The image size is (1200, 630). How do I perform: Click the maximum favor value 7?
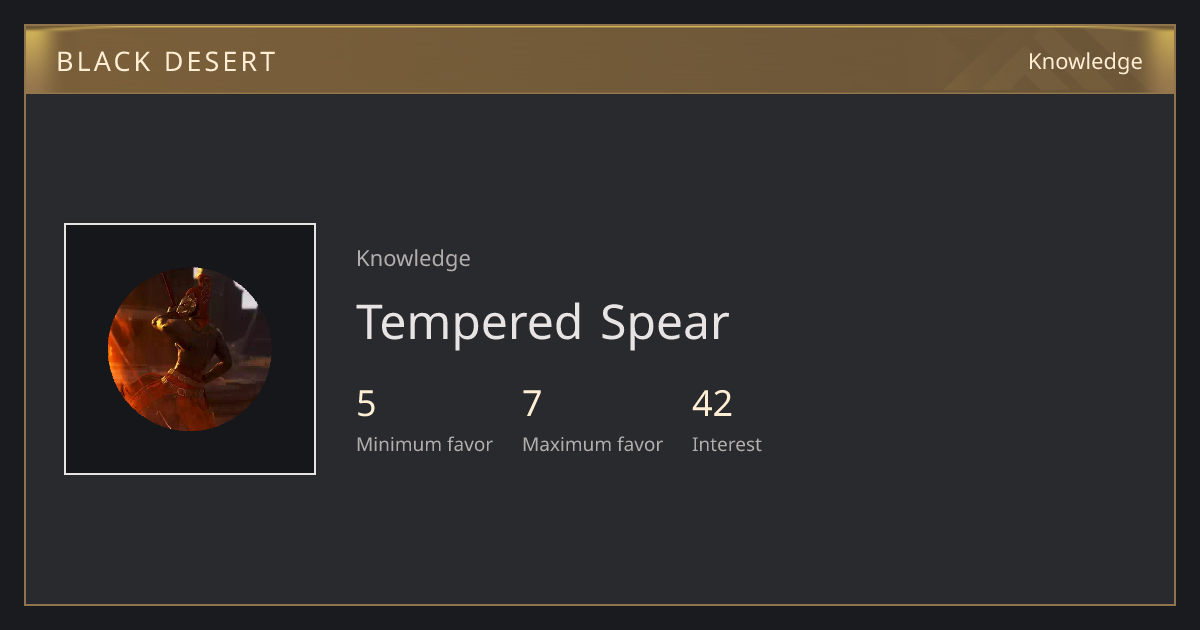pyautogui.click(x=532, y=404)
